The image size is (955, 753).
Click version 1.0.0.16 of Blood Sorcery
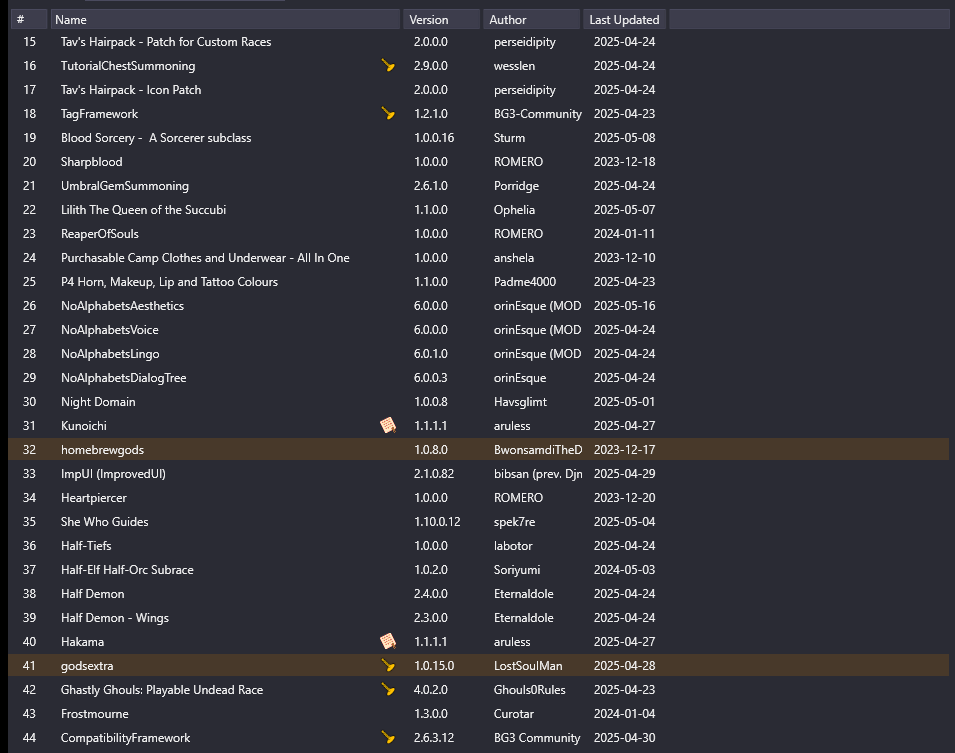pyautogui.click(x=434, y=138)
